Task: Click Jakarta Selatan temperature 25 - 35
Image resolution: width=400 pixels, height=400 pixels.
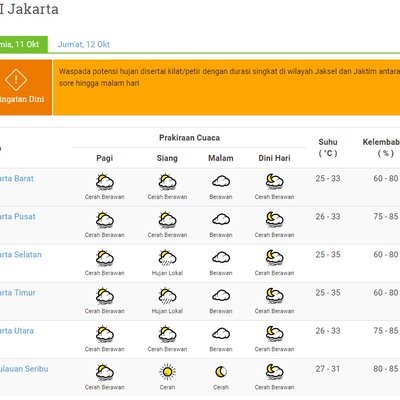Action: click(328, 254)
